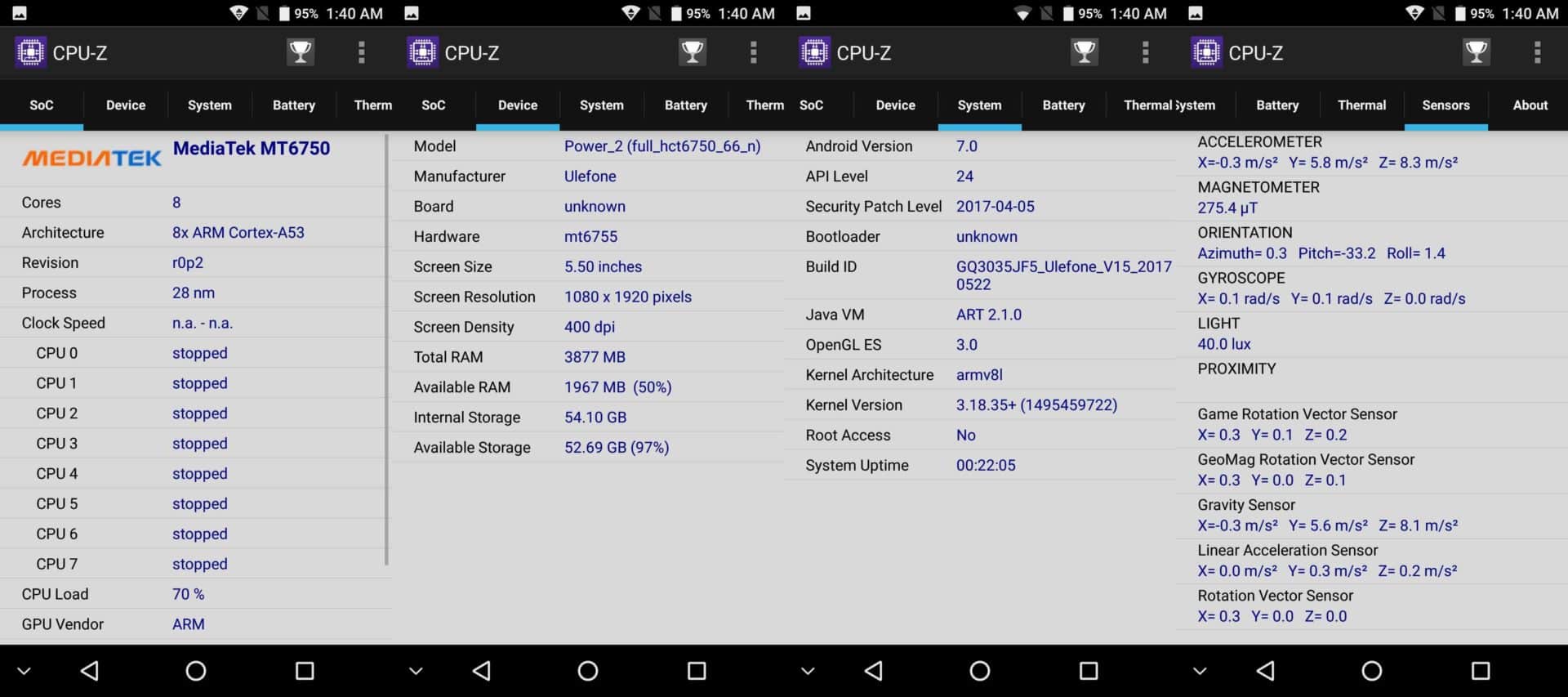This screenshot has height=697, width=1568.
Task: Click the CPU-Z chip logo on the Sensors screen
Action: pyautogui.click(x=1206, y=52)
